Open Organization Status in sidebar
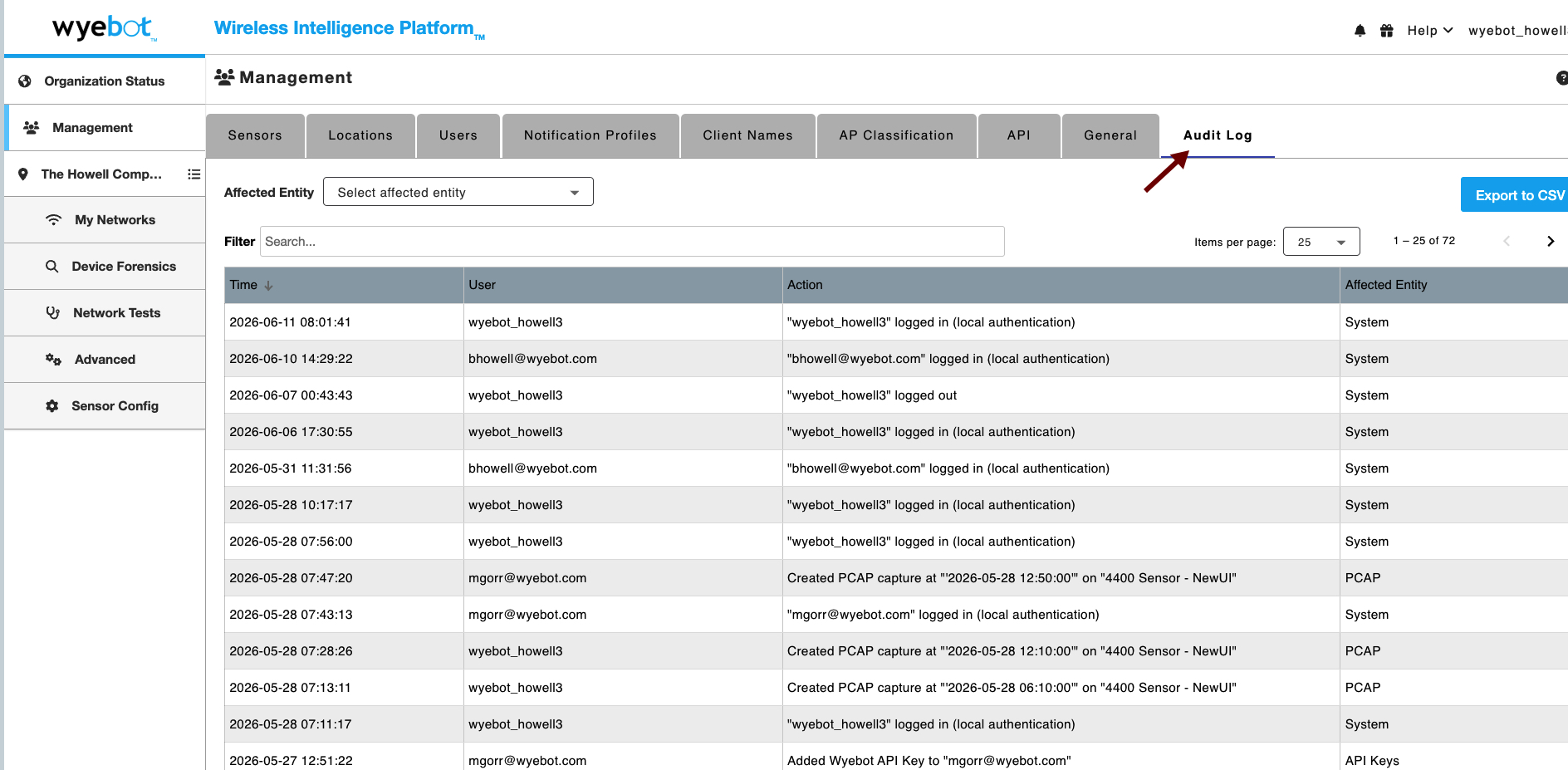 tap(105, 81)
